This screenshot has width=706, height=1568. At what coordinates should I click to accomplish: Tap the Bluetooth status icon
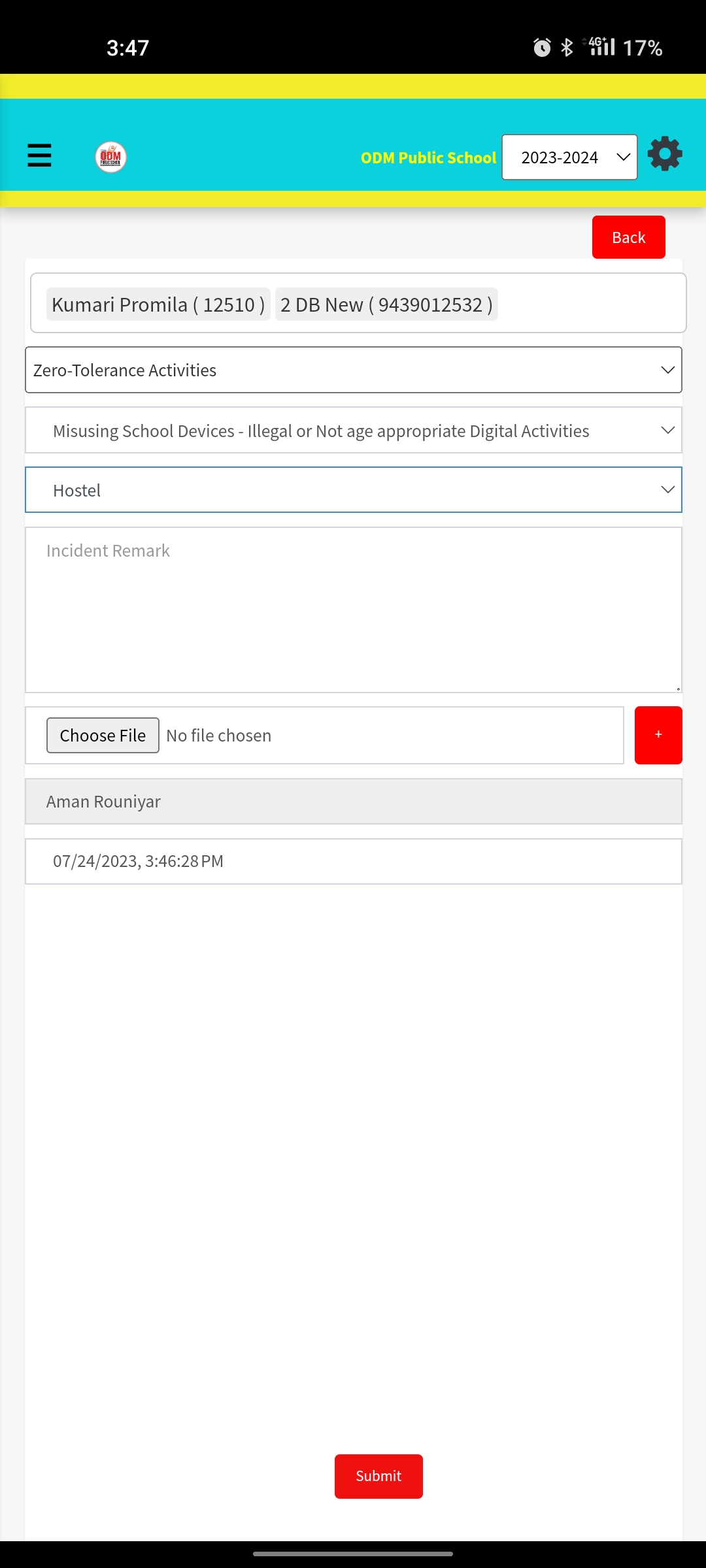[x=567, y=48]
